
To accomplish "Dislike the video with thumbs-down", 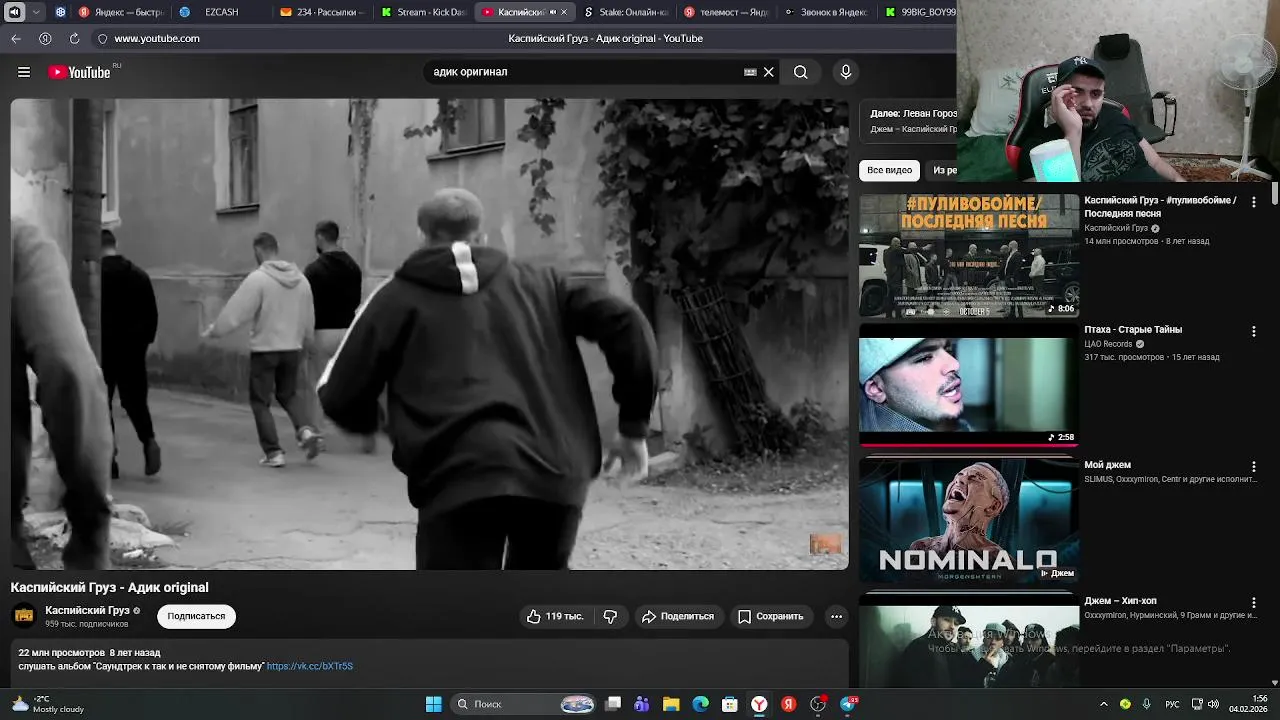I will click(x=610, y=616).
